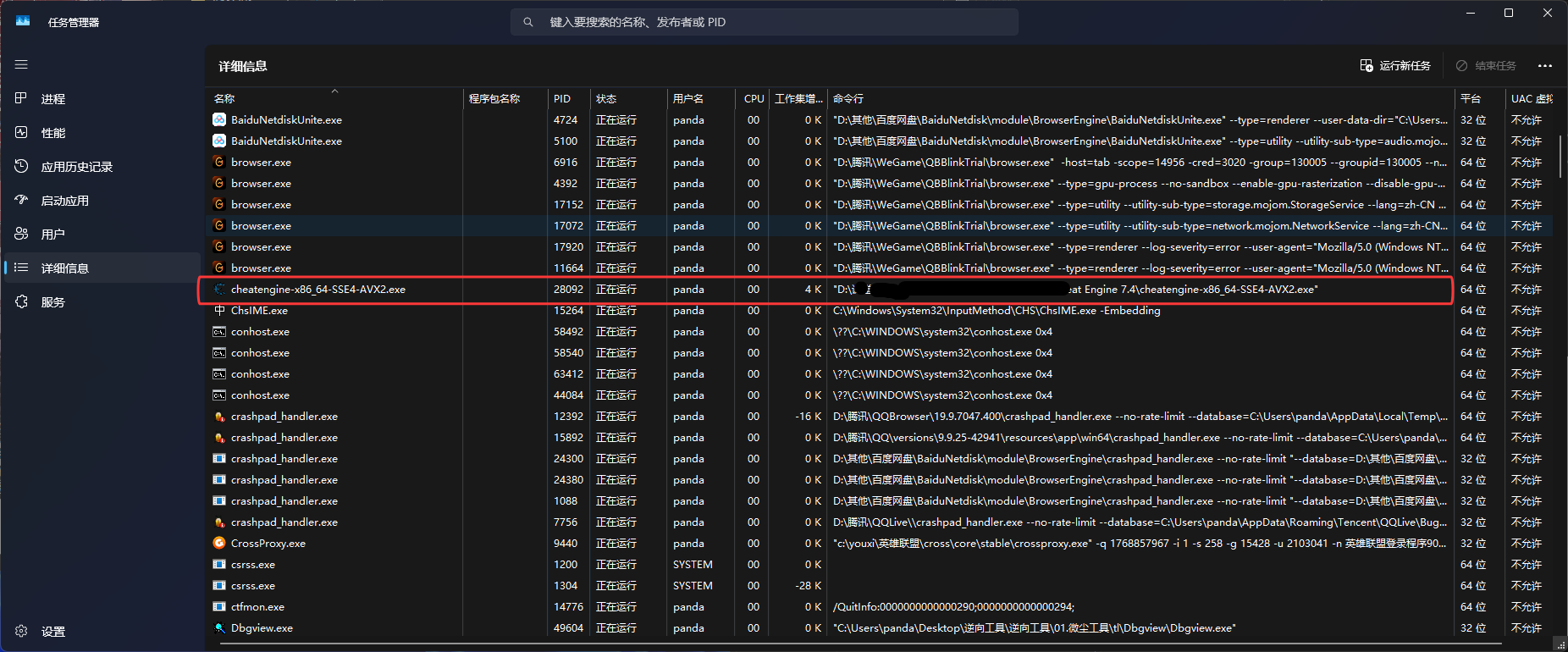
Task: Click crashpad_handler.exe name with PID 24380
Action: click(284, 479)
